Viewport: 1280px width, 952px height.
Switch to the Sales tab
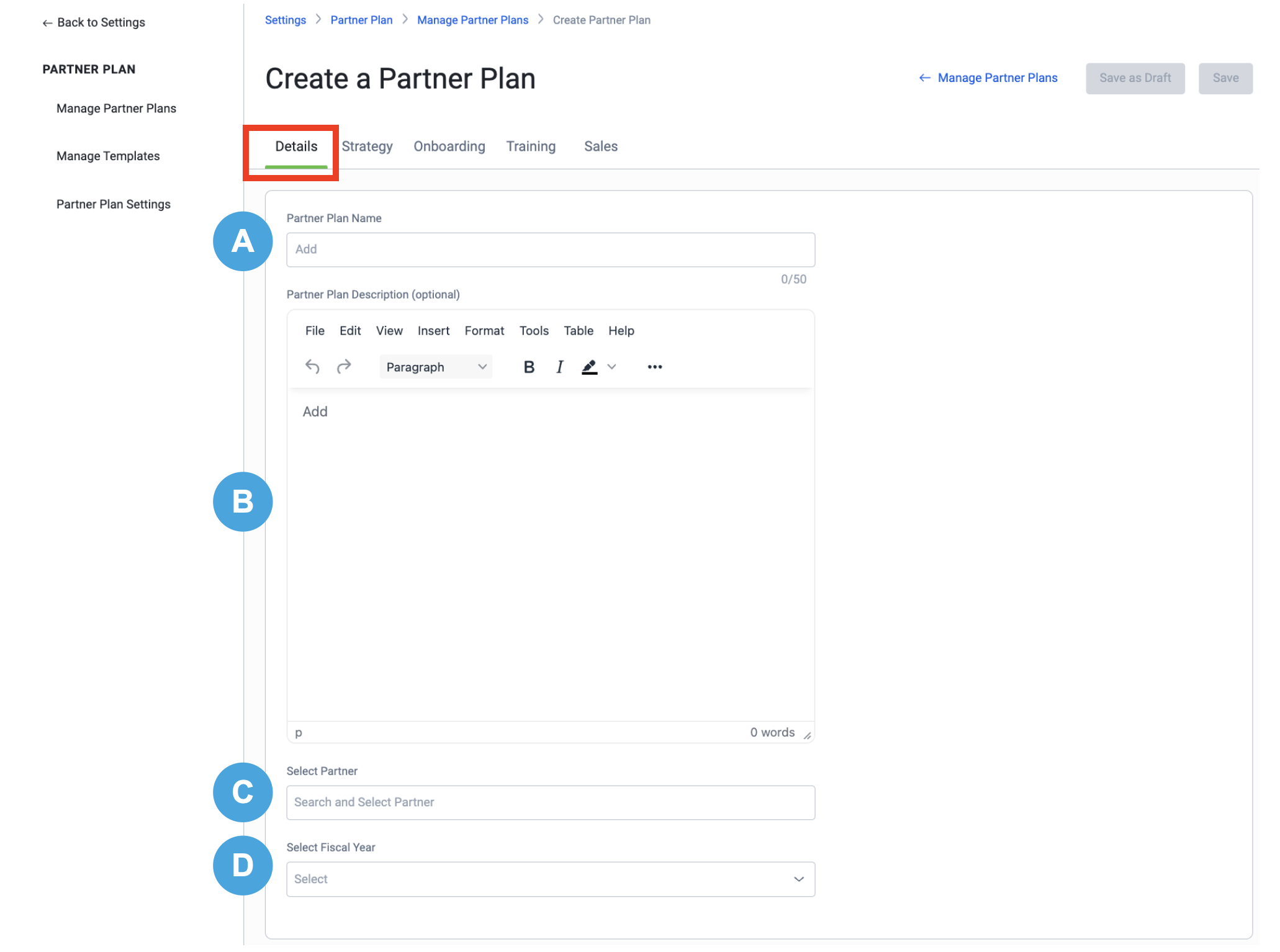click(601, 147)
